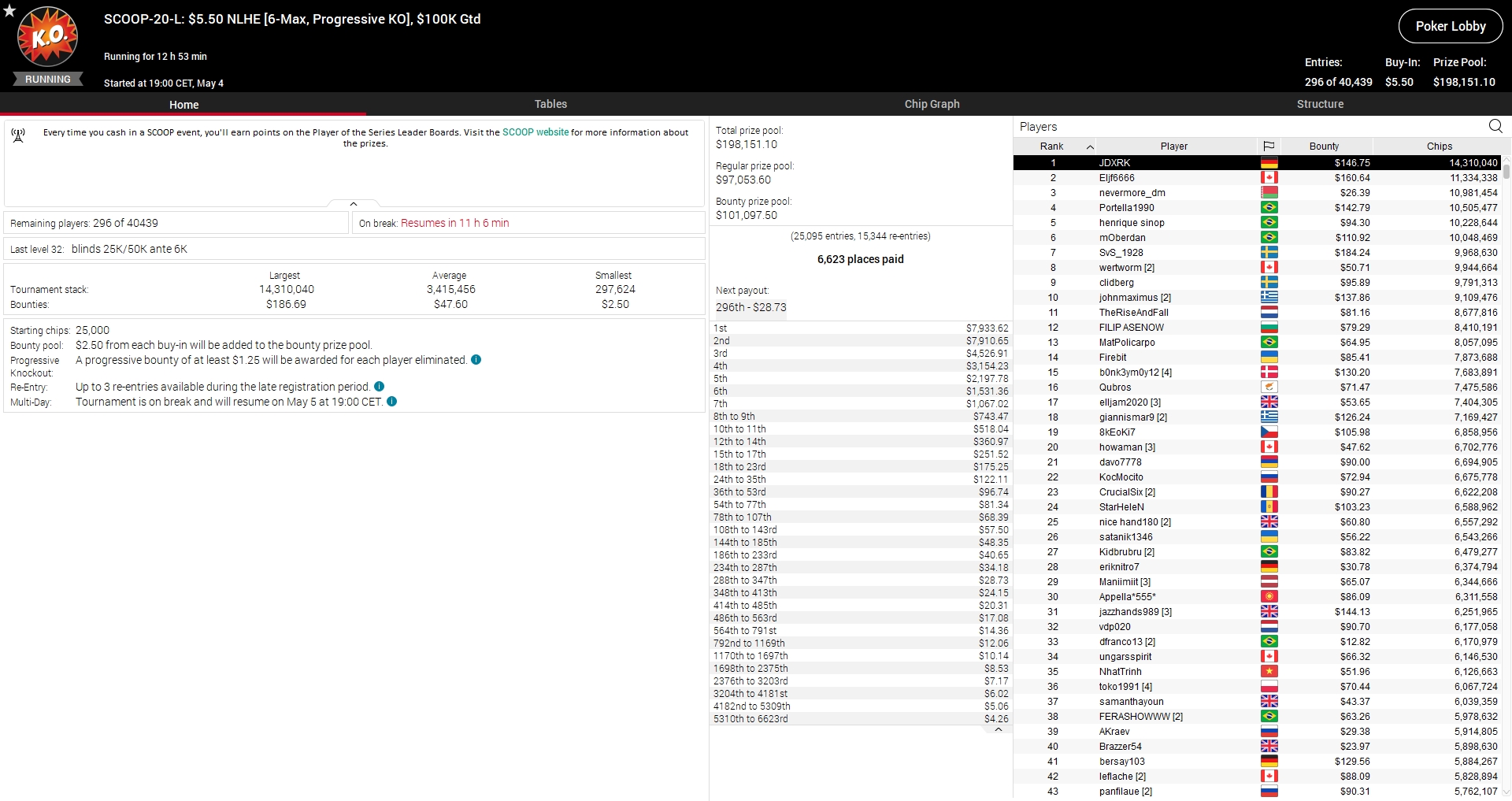This screenshot has width=1512, height=801.
Task: Click elljam2020's UK flag icon
Action: [x=1269, y=402]
